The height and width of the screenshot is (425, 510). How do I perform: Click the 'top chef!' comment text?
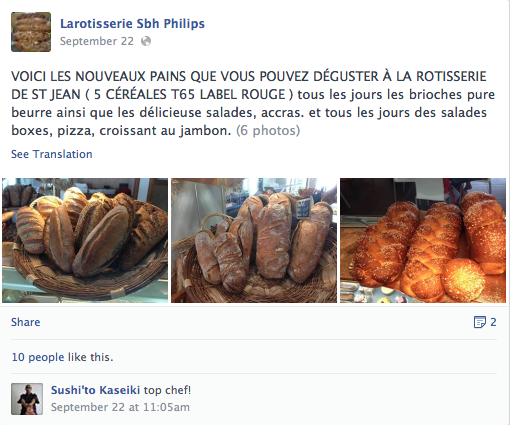click(167, 390)
